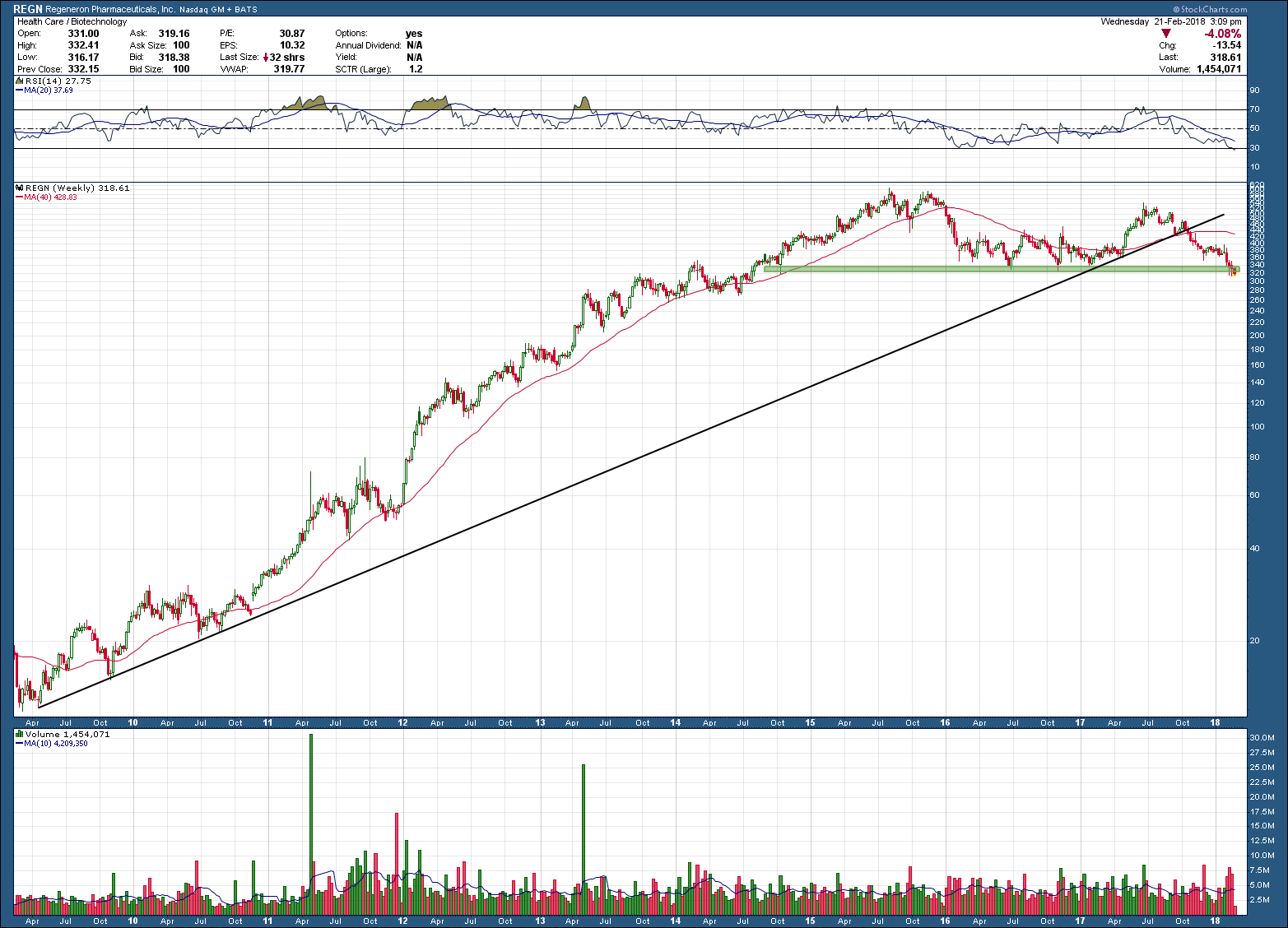Click the REGN (Weekly) price legend icon
This screenshot has width=1288, height=928.
(21, 188)
